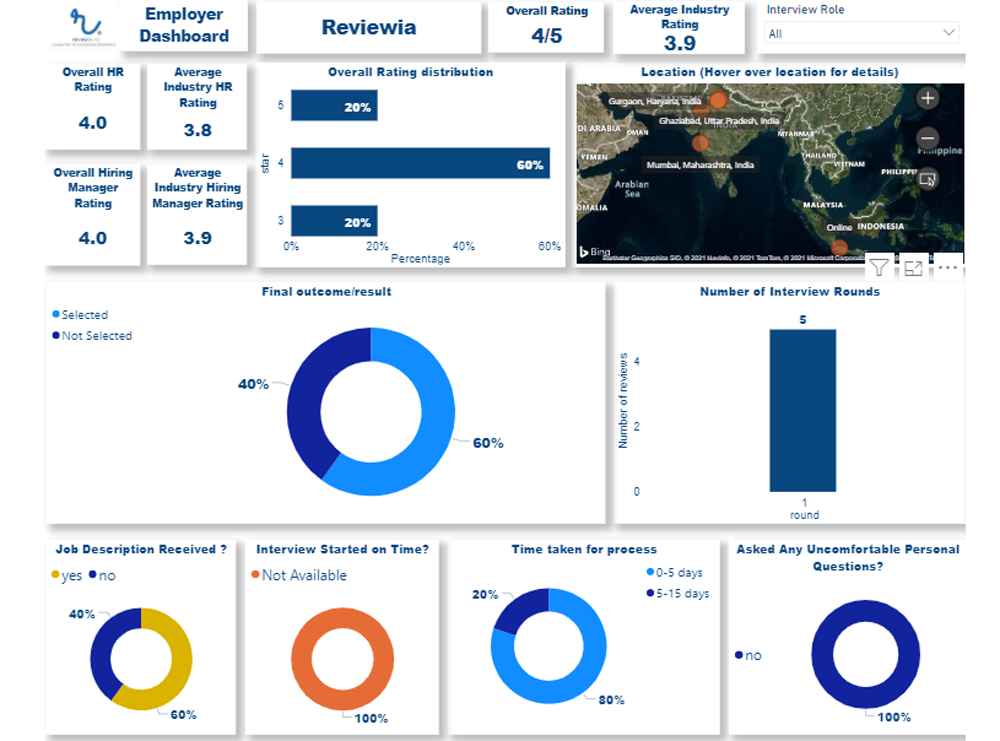Image resolution: width=1000 pixels, height=741 pixels.
Task: Click the 'Gurgaon, Haryana, India' map label
Action: (x=654, y=101)
